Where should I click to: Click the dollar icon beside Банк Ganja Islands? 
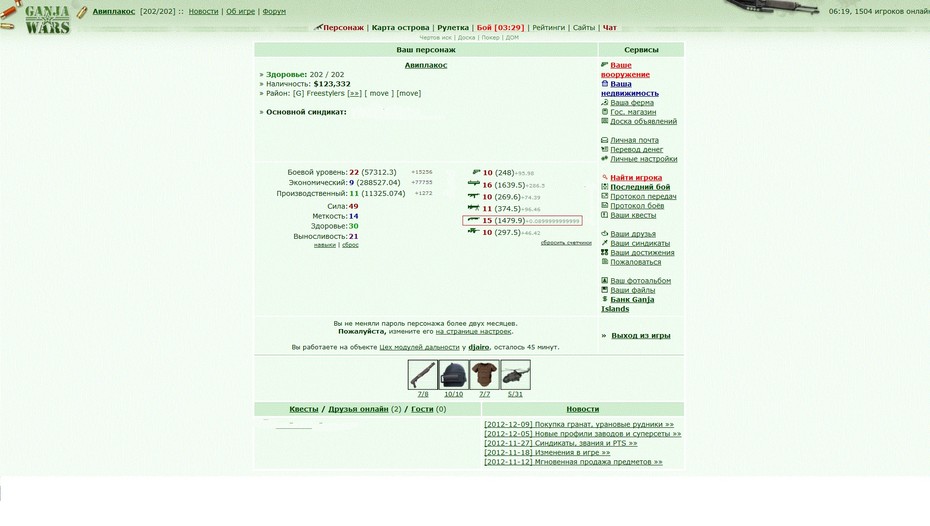604,299
